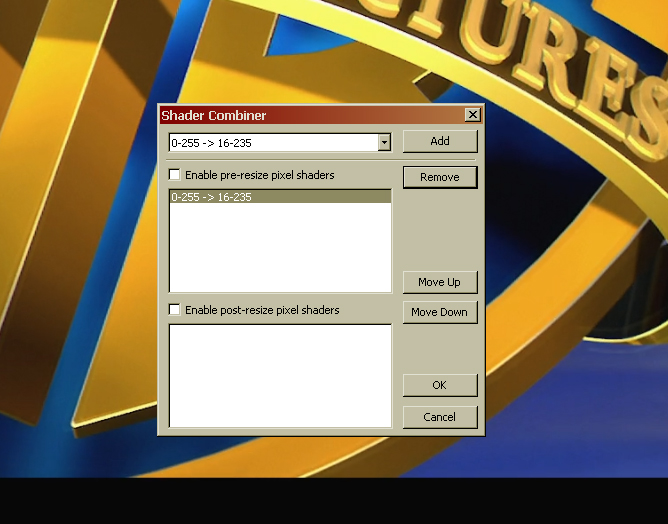Image resolution: width=668 pixels, height=524 pixels.
Task: Click the Remove button
Action: pos(440,177)
